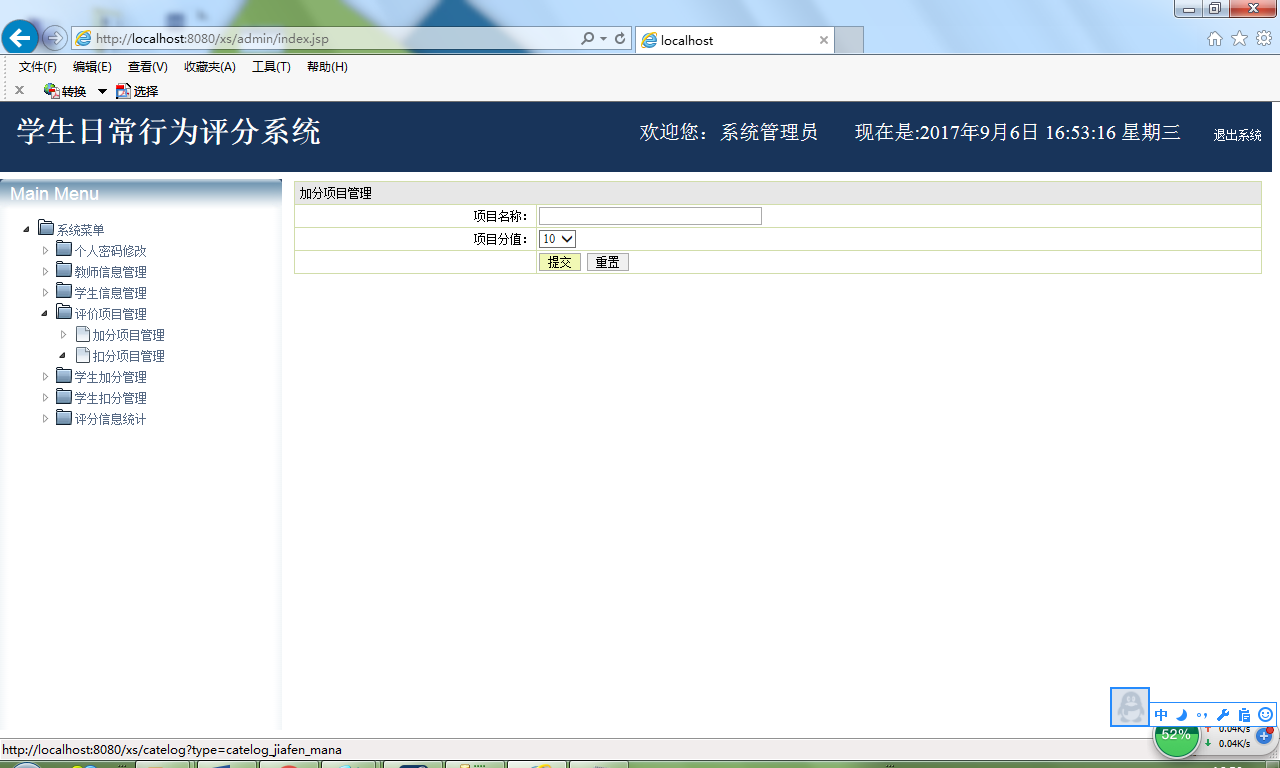
Task: Close the toolbar with the X icon
Action: (x=19, y=90)
